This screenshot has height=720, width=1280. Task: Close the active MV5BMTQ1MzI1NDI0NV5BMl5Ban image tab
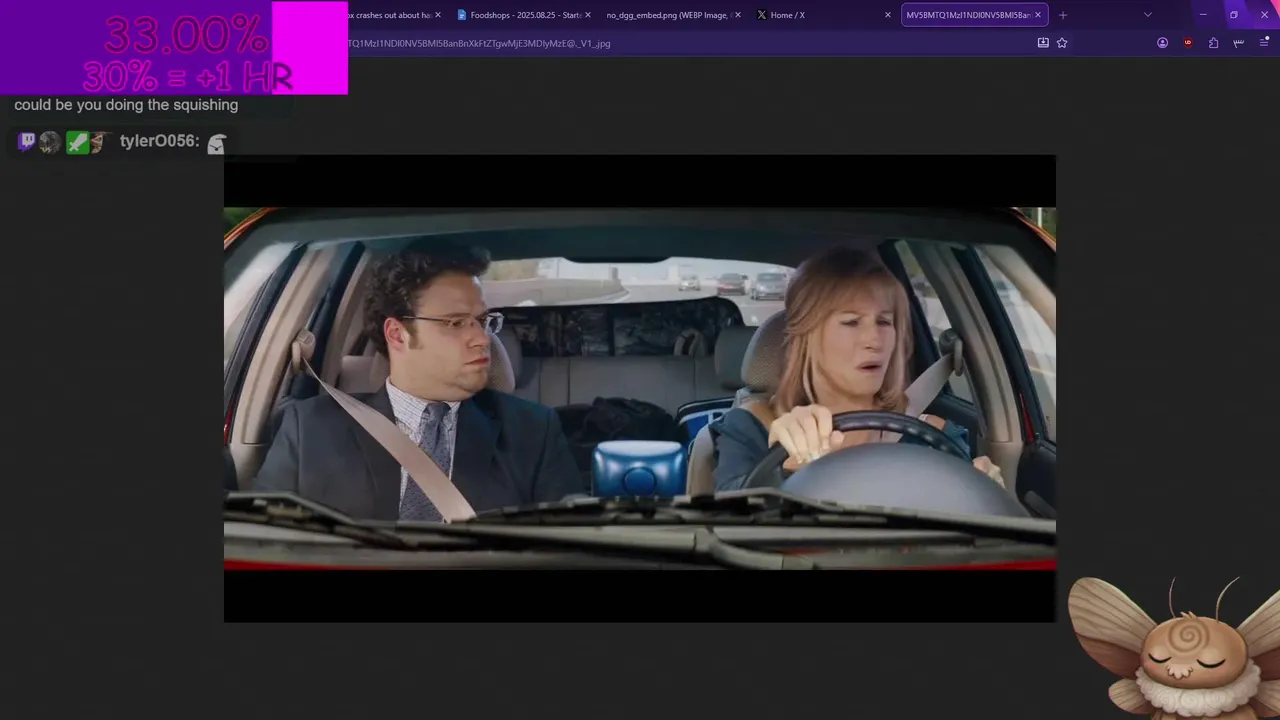(1038, 15)
